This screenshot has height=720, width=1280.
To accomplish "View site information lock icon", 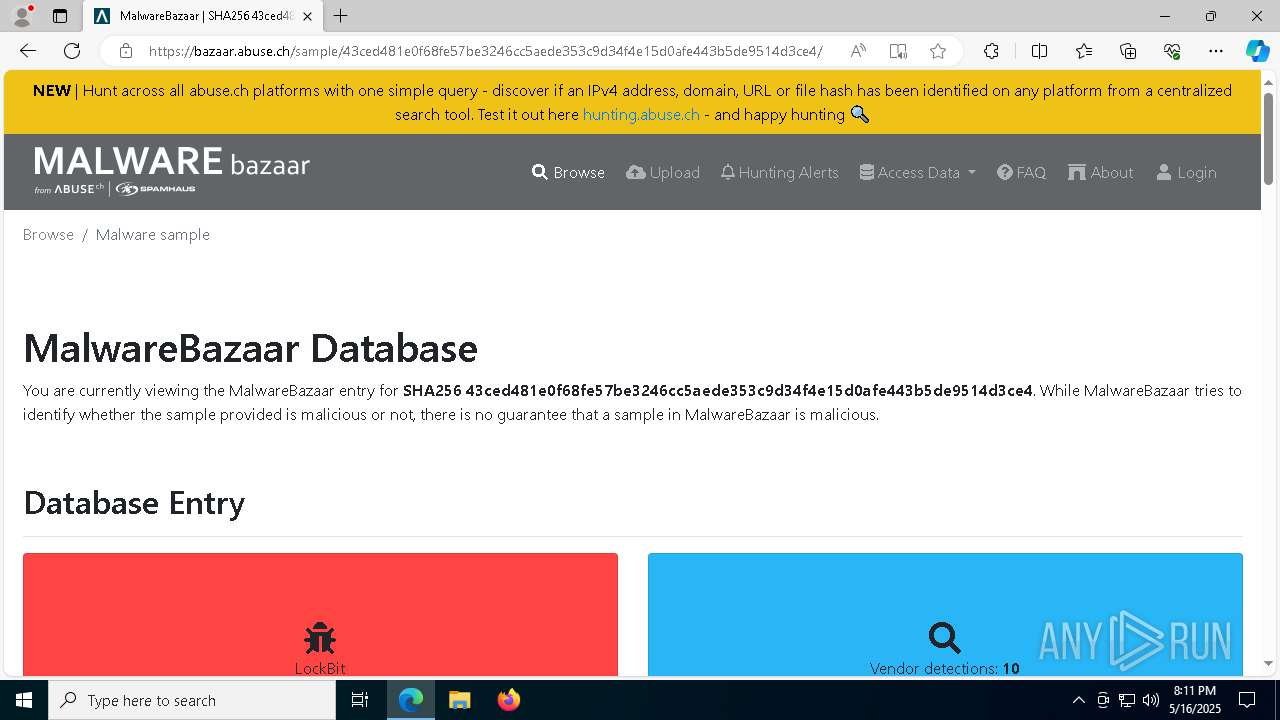I will point(125,51).
